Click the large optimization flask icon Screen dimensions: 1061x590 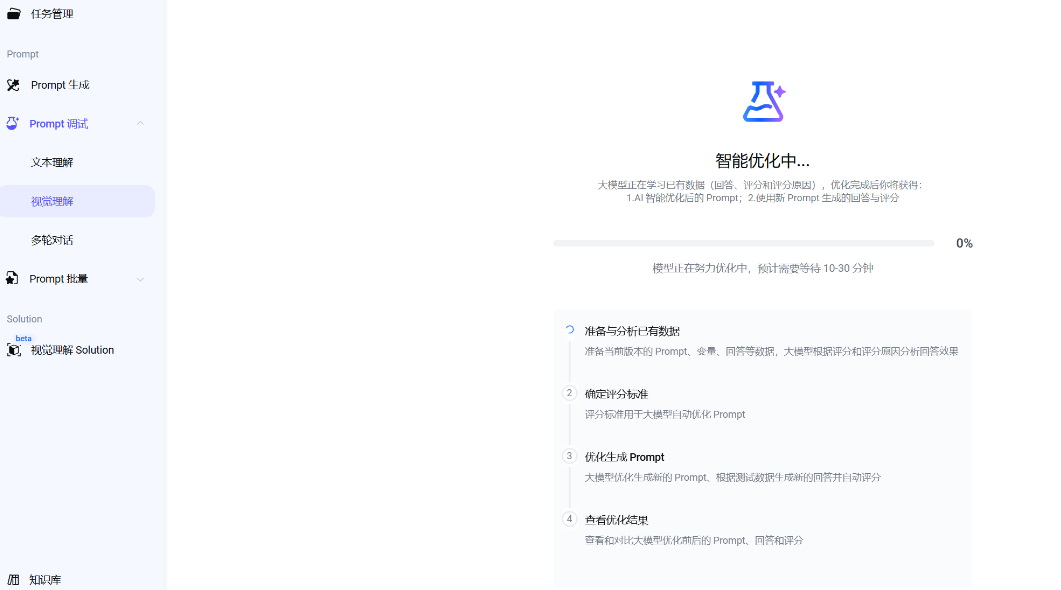[764, 101]
